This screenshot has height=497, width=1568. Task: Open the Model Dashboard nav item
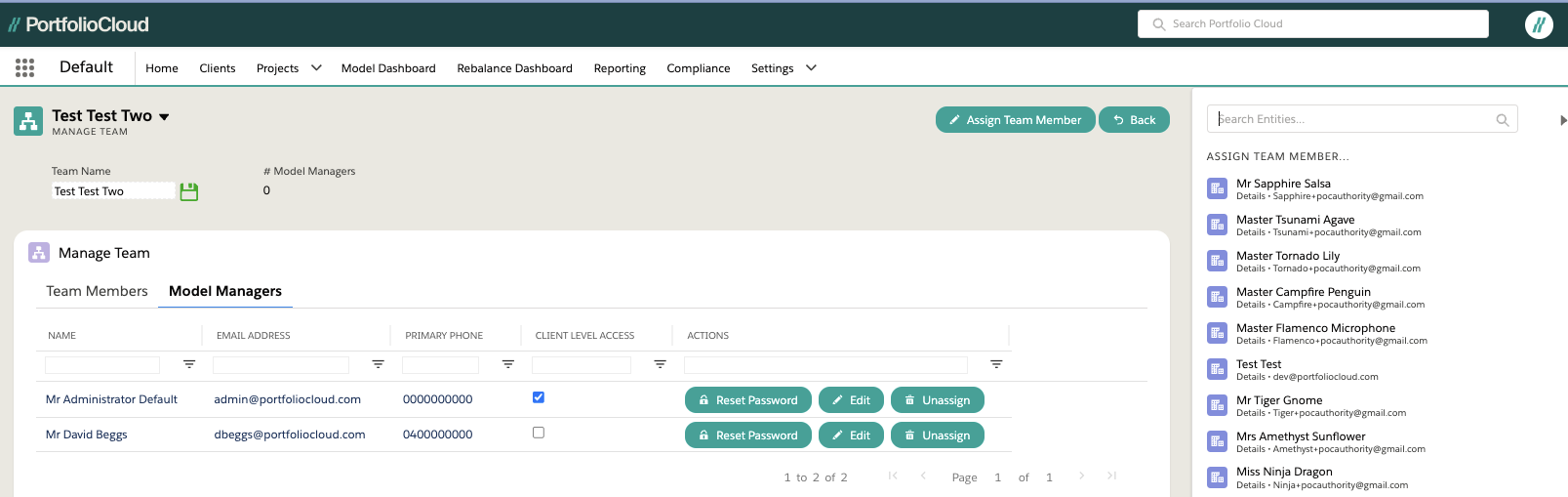click(x=388, y=68)
